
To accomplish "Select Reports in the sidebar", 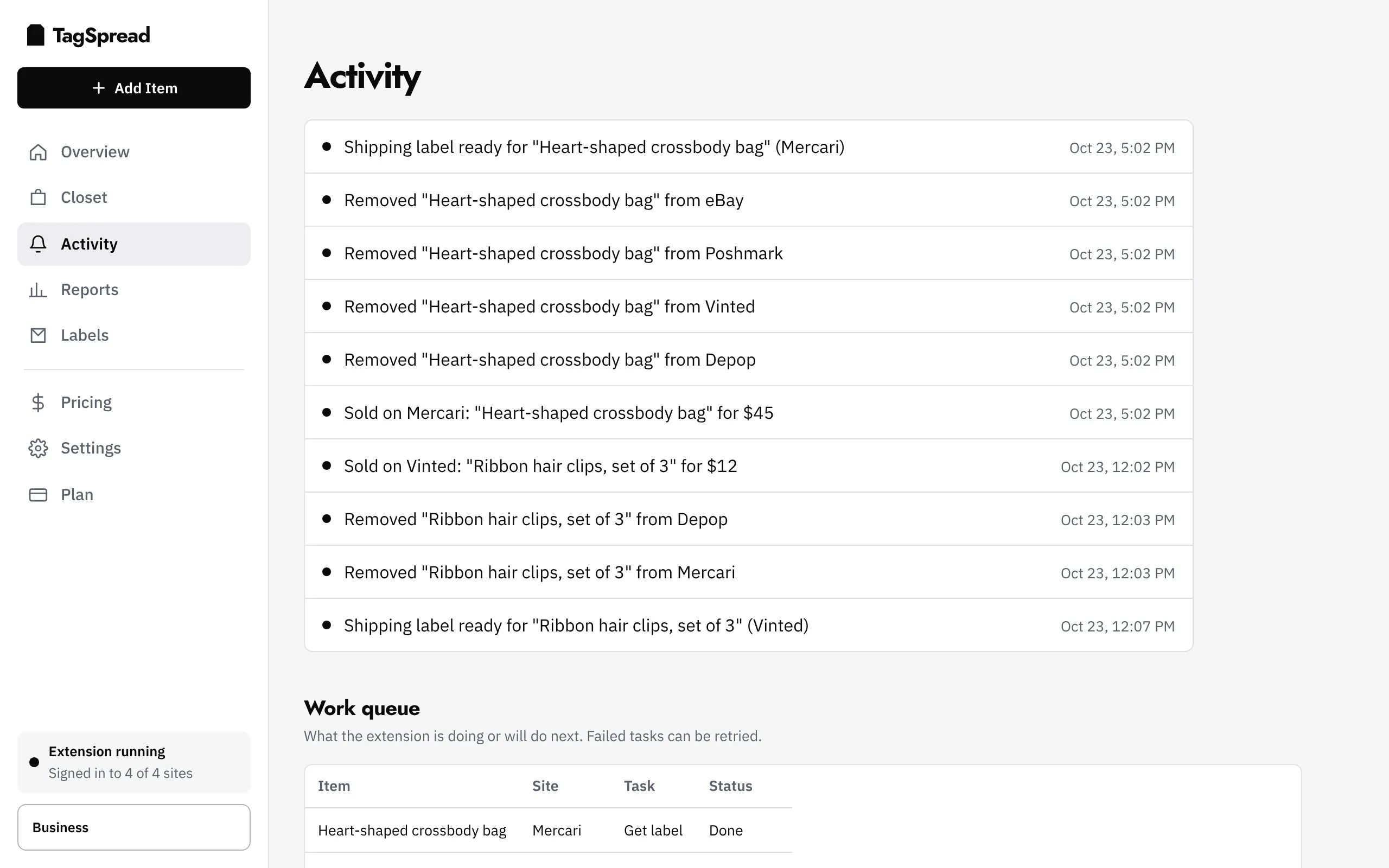I will 133,290.
